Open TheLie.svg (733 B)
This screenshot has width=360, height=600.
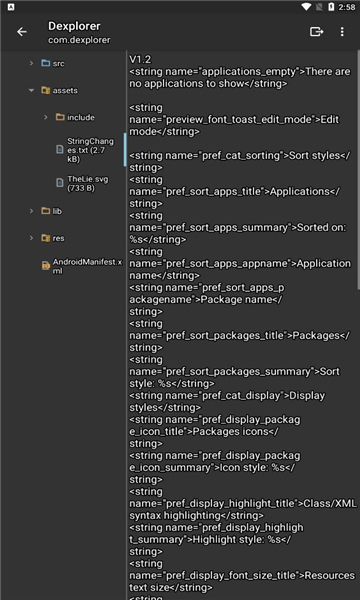88,184
